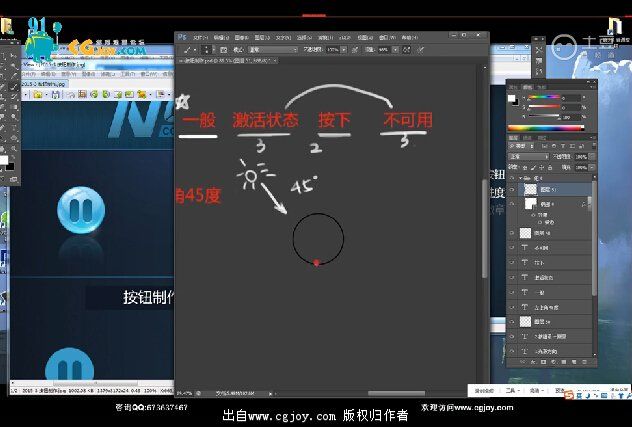Click the H value input field
Screen dimensions: 632x427
(571, 98)
